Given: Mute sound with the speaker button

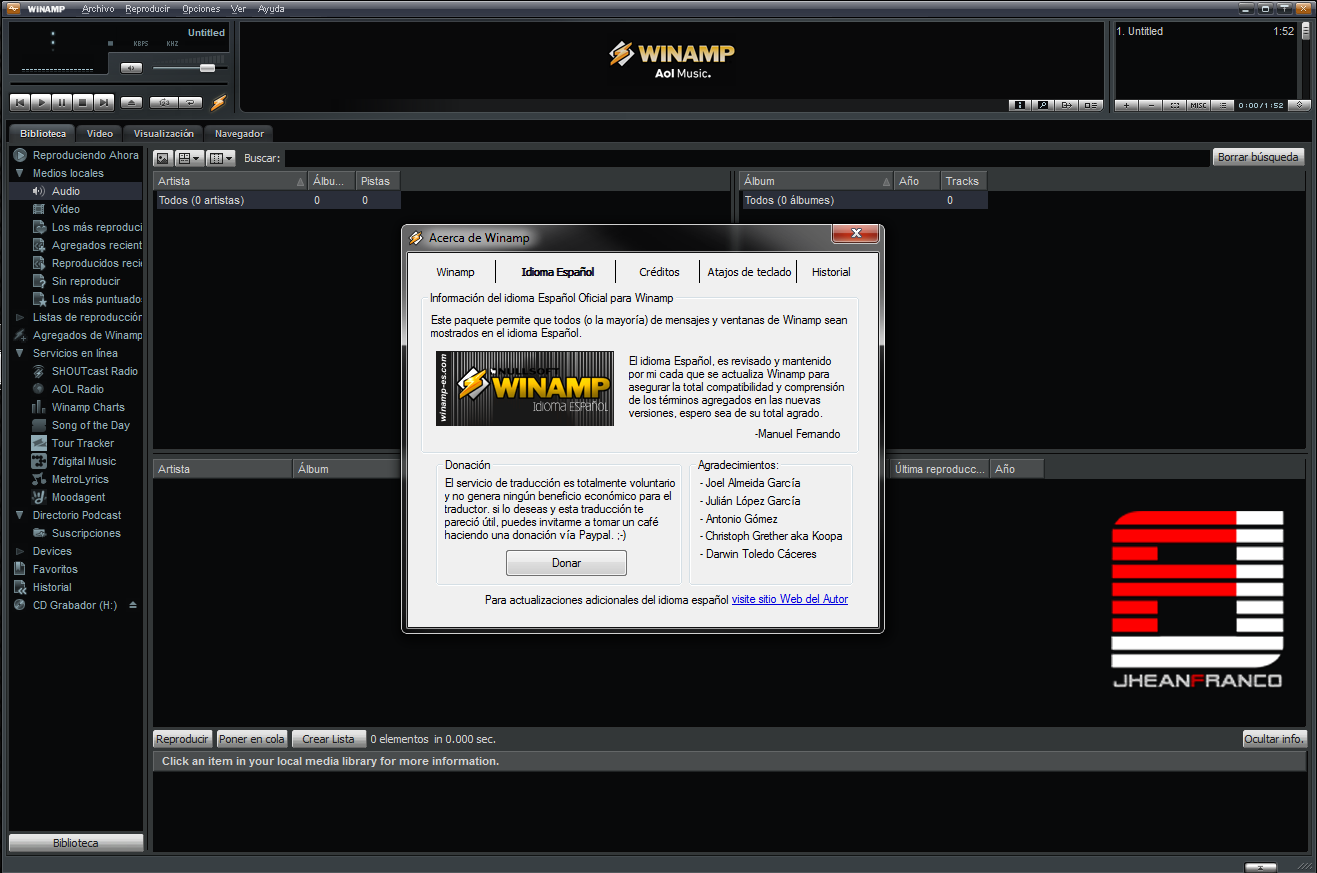Looking at the screenshot, I should click(x=132, y=68).
